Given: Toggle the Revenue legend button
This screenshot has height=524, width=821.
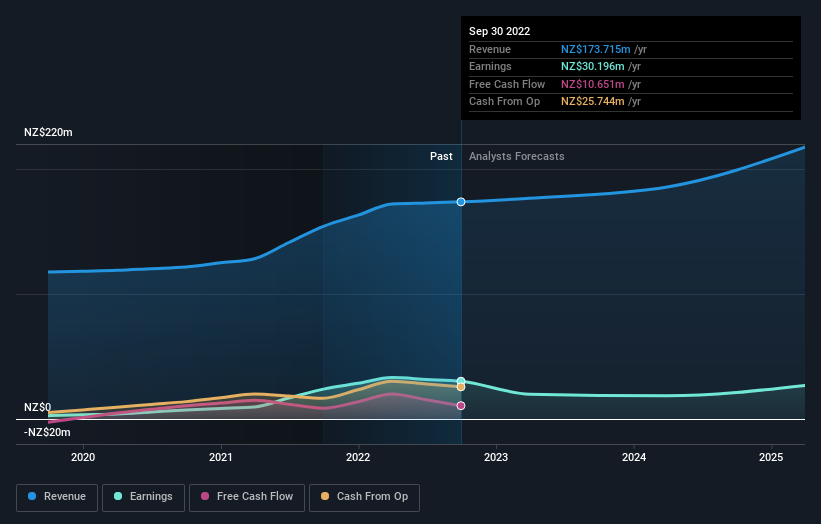Looking at the screenshot, I should tap(57, 497).
